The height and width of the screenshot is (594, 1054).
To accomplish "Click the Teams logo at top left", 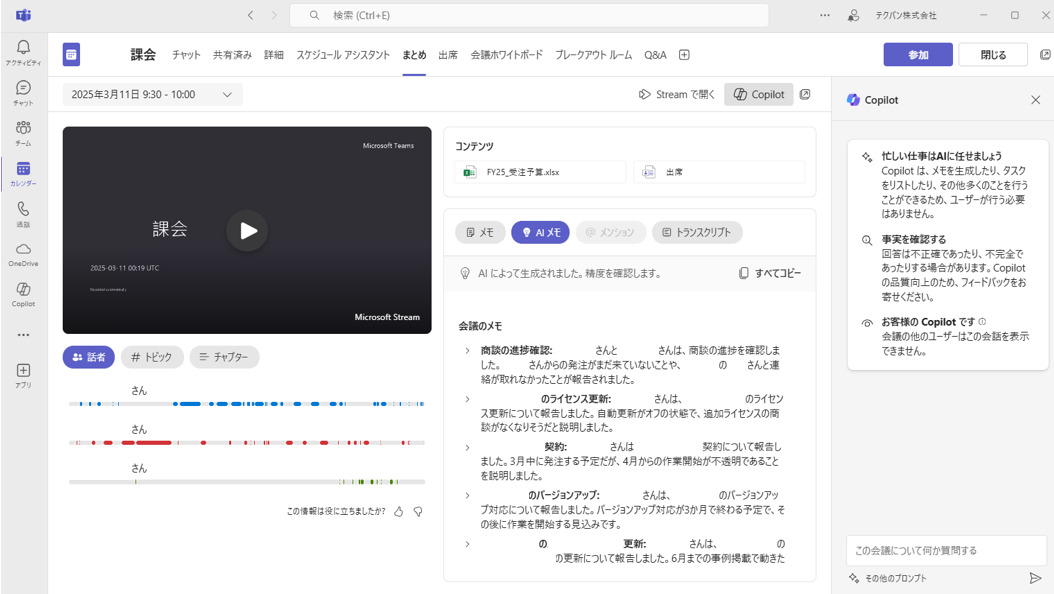I will pos(24,15).
